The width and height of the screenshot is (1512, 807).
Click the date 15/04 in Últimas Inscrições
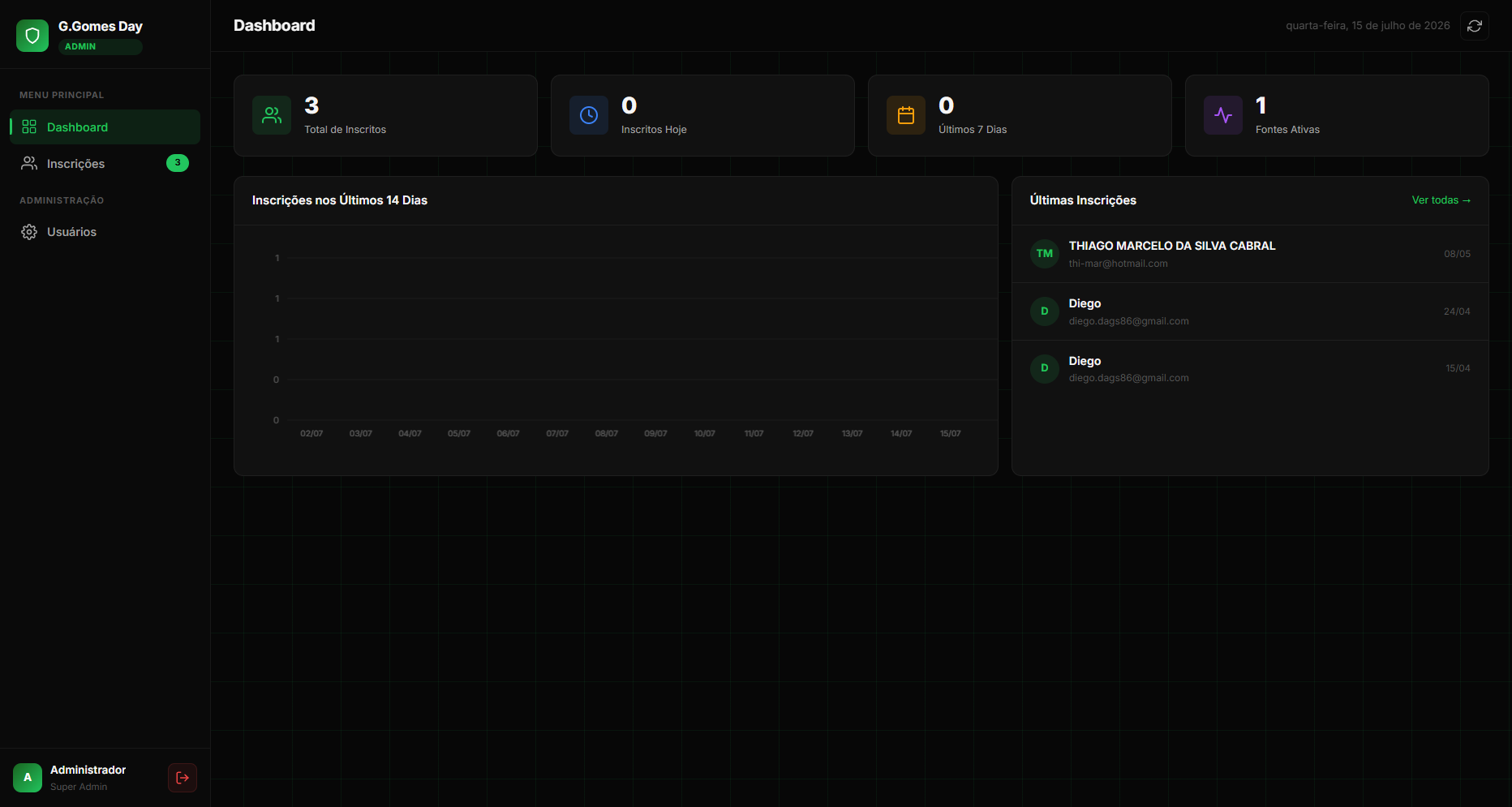tap(1458, 368)
